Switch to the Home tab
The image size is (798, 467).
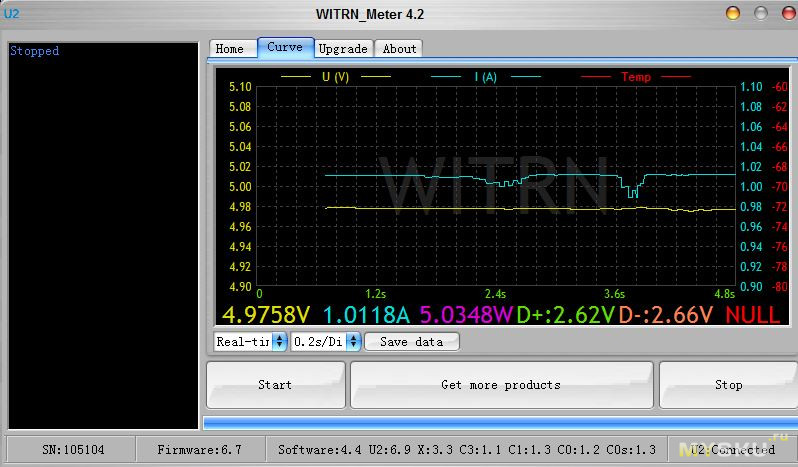pyautogui.click(x=232, y=49)
